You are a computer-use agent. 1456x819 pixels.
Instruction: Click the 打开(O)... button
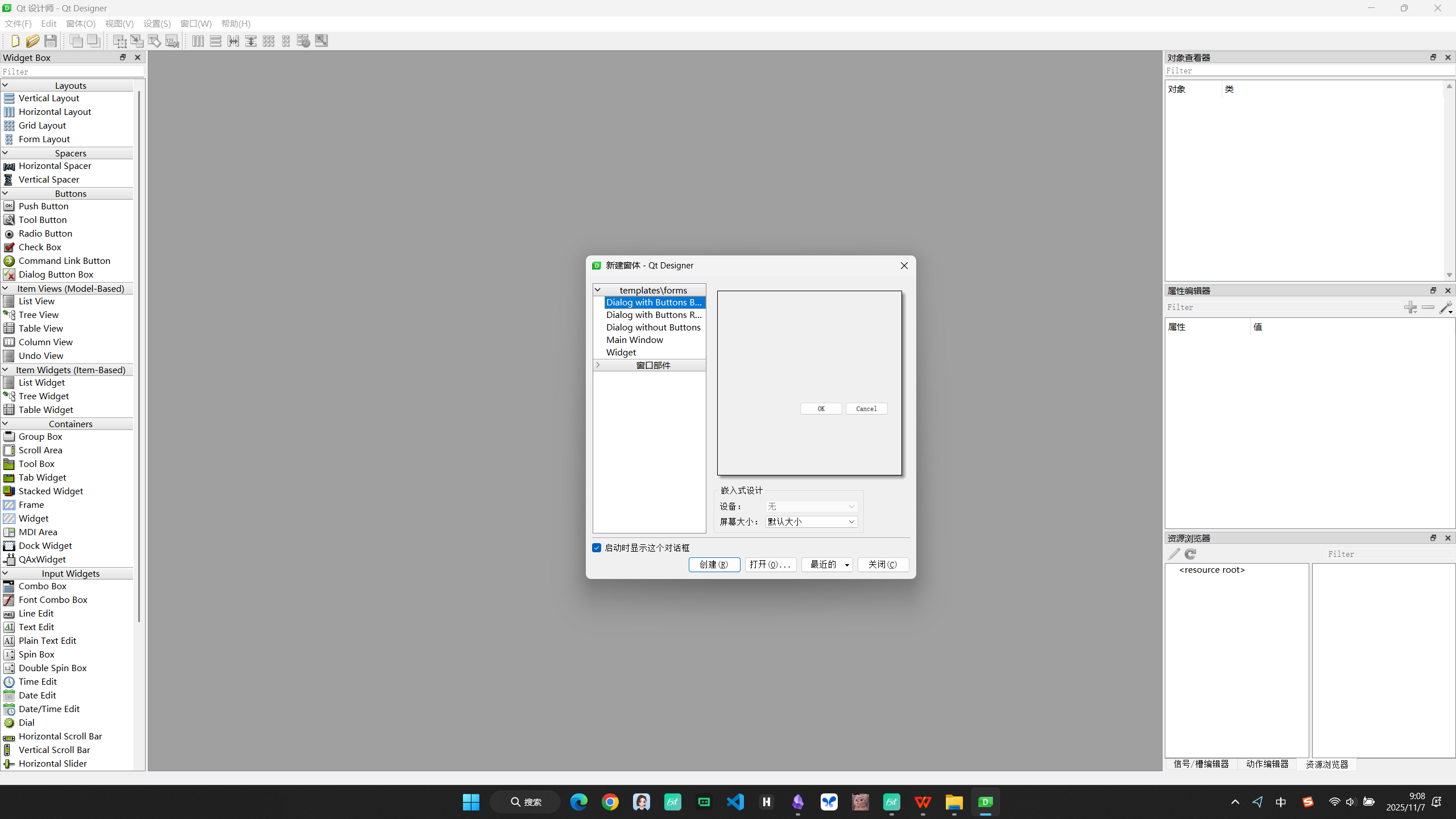pyautogui.click(x=770, y=565)
